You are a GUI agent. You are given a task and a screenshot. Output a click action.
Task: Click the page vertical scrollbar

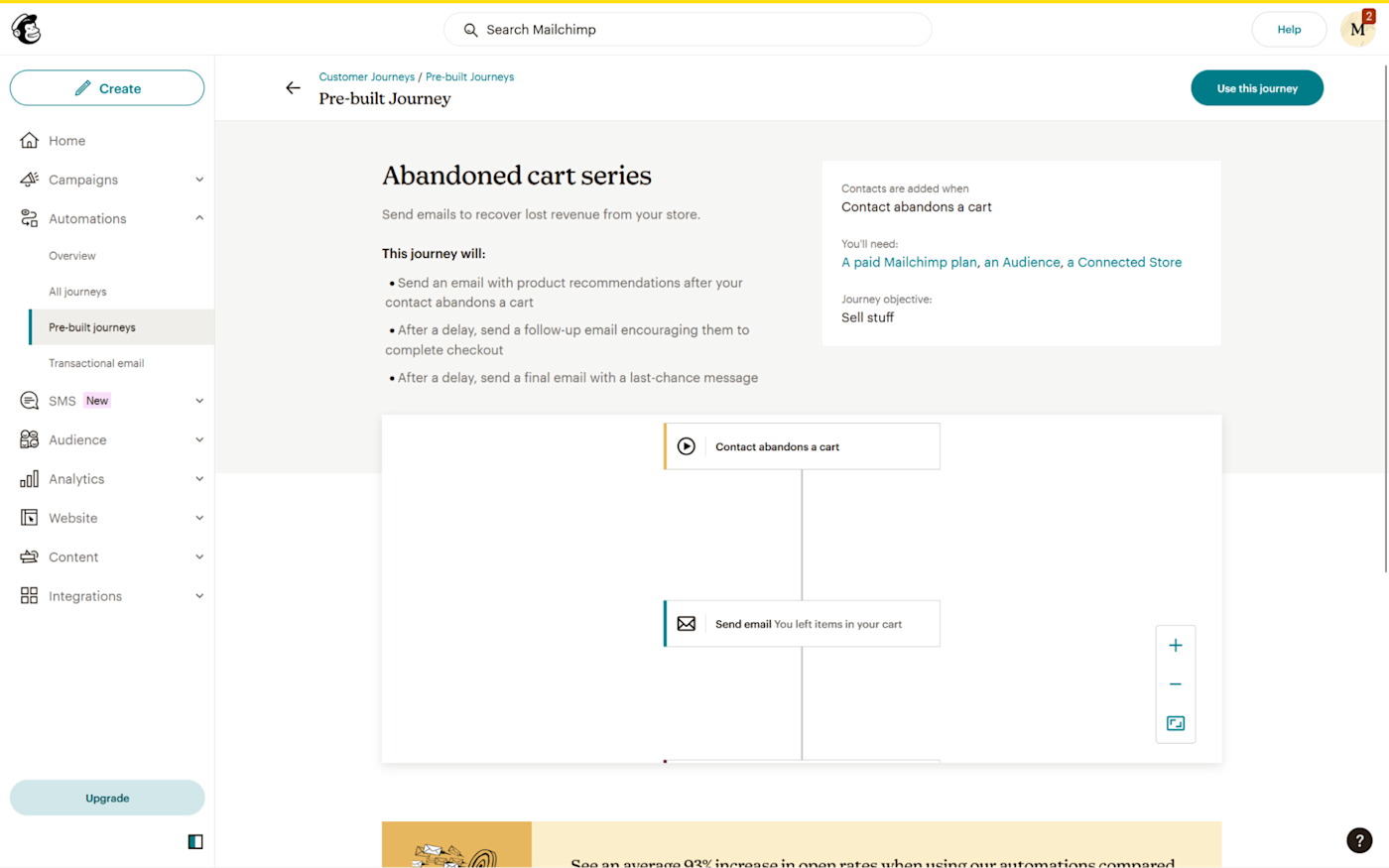[1385, 317]
